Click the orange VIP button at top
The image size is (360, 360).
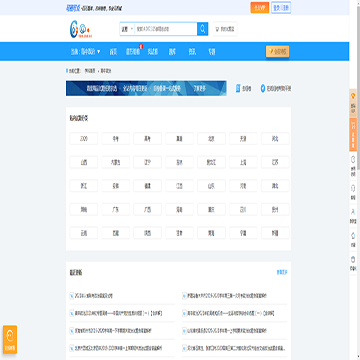[x=260, y=8]
